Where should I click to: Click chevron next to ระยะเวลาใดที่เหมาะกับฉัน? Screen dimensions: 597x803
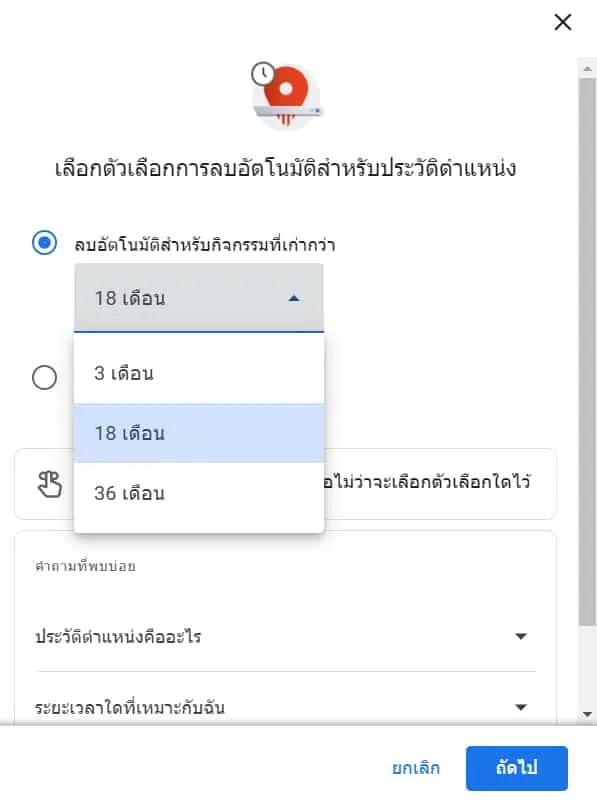pos(521,707)
